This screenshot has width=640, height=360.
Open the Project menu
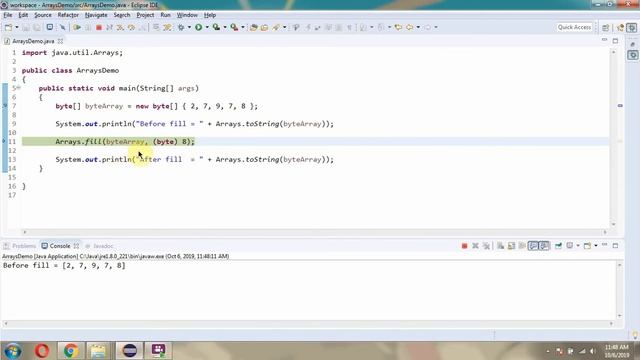145,15
